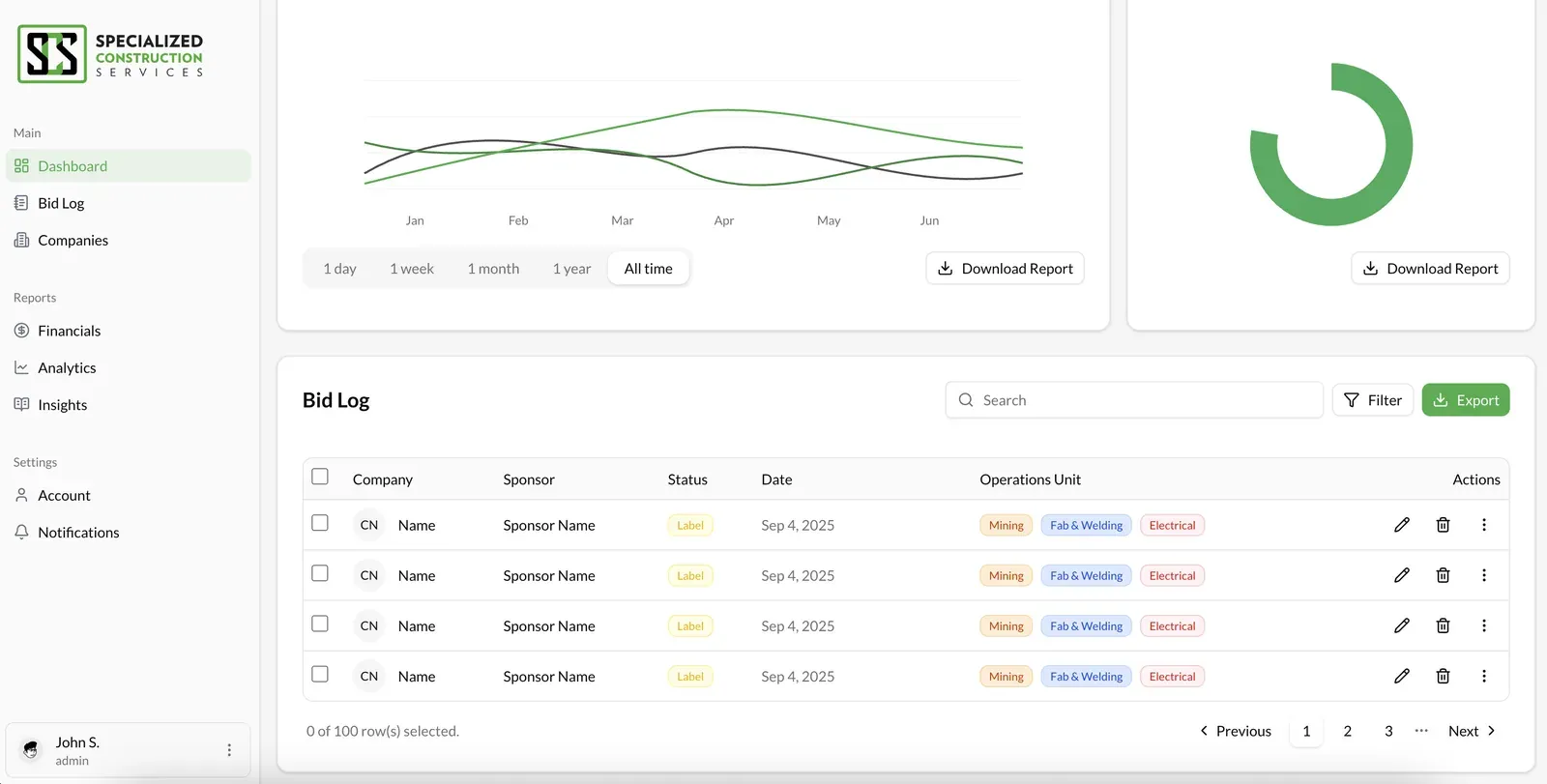Image resolution: width=1547 pixels, height=784 pixels.
Task: Select the All time range
Action: coord(648,269)
